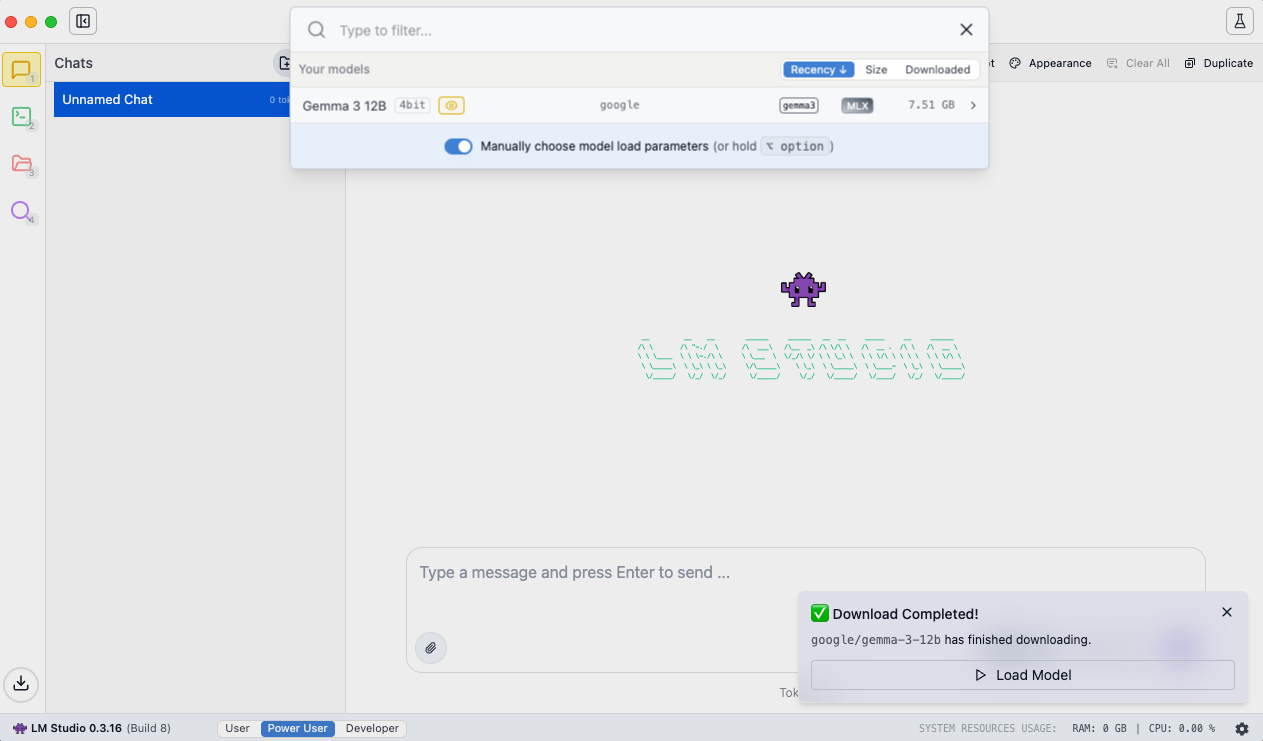Click the 4bit quantization label
Image resolution: width=1263 pixels, height=741 pixels.
click(x=412, y=105)
